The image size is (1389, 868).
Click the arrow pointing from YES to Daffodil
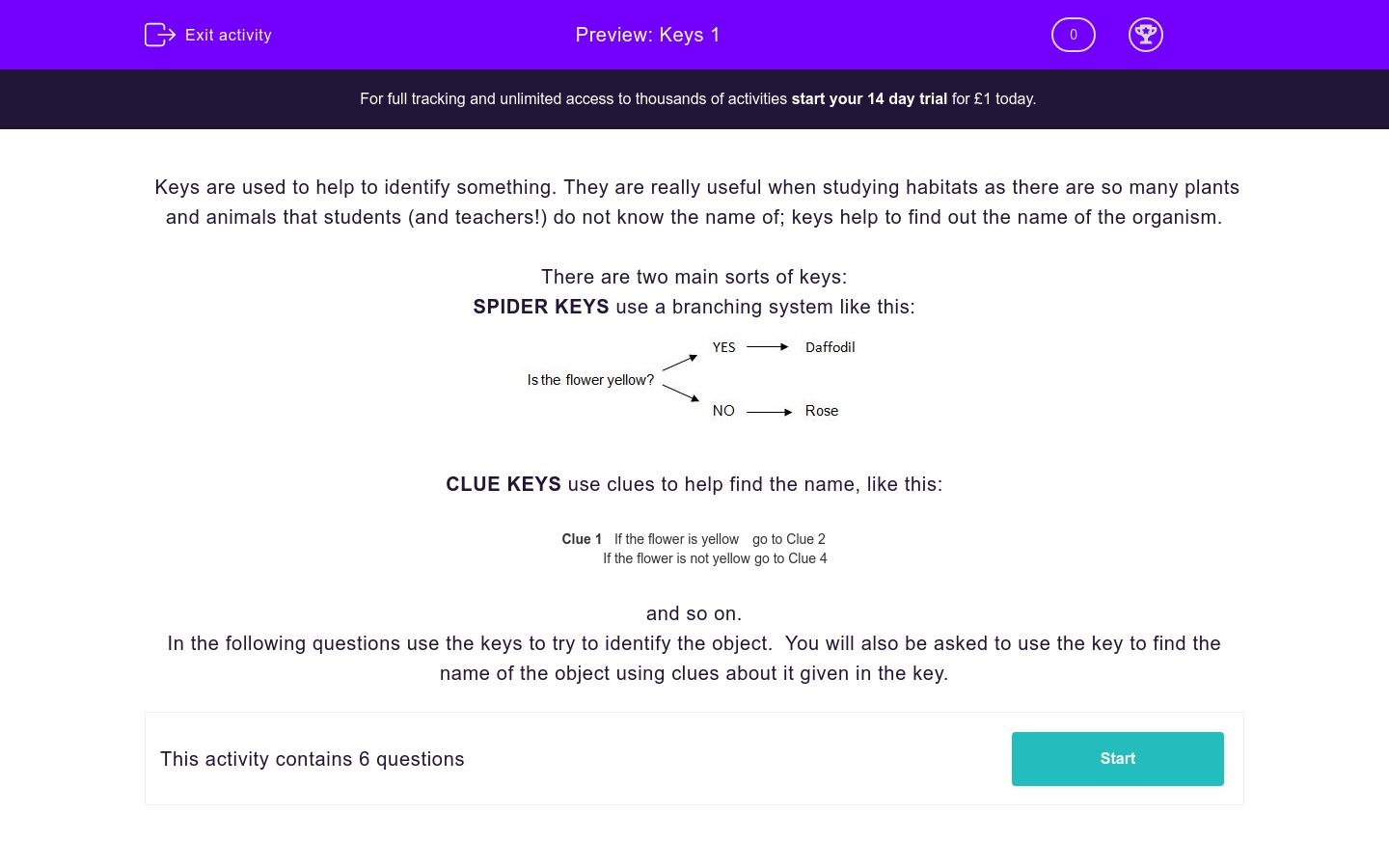[768, 347]
